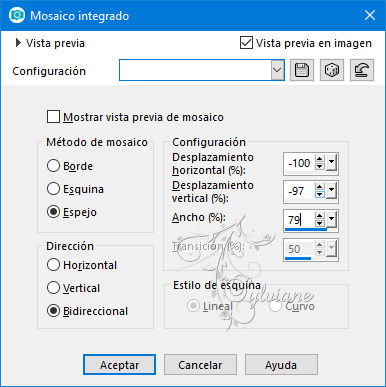This screenshot has height=387, width=386.
Task: Increase Ancho value with up arrow
Action: (320, 216)
